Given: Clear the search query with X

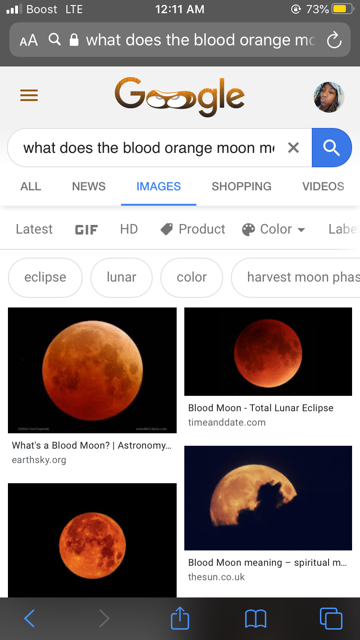Looking at the screenshot, I should [293, 148].
